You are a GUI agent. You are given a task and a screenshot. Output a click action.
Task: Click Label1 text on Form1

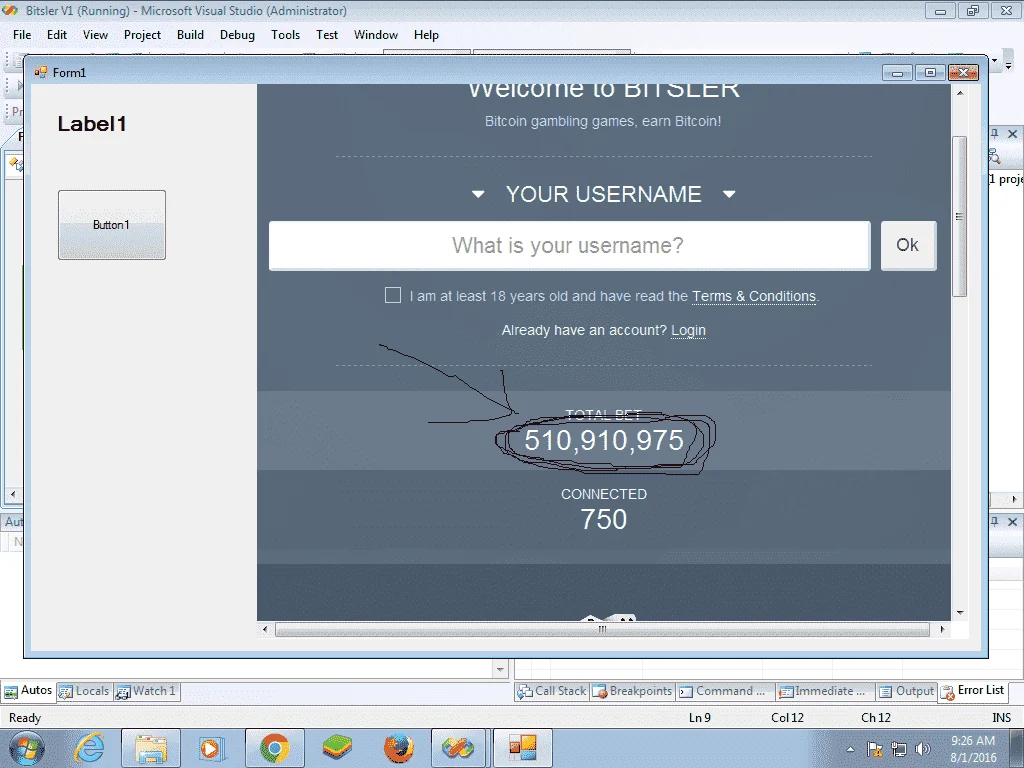[x=92, y=124]
